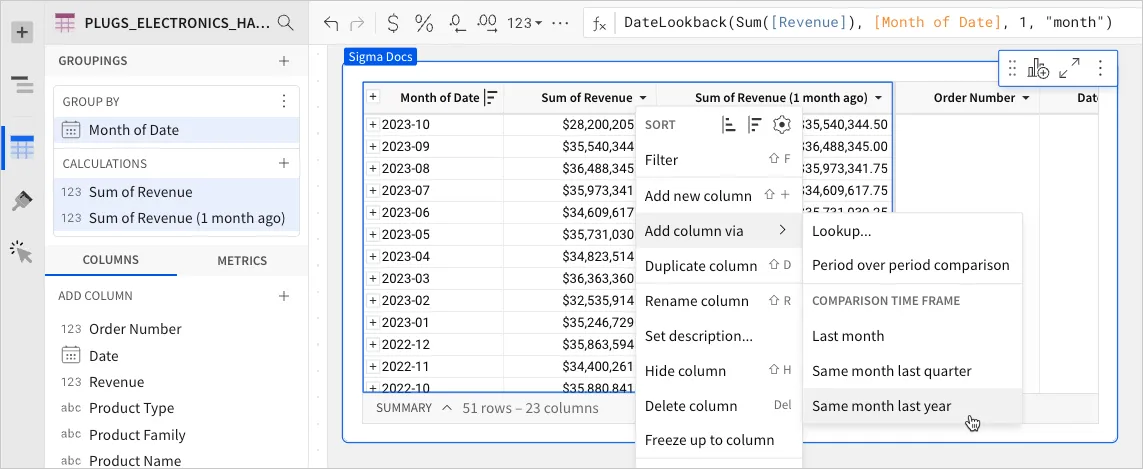The image size is (1143, 469).
Task: Sort ascending from context menu
Action: (x=729, y=125)
